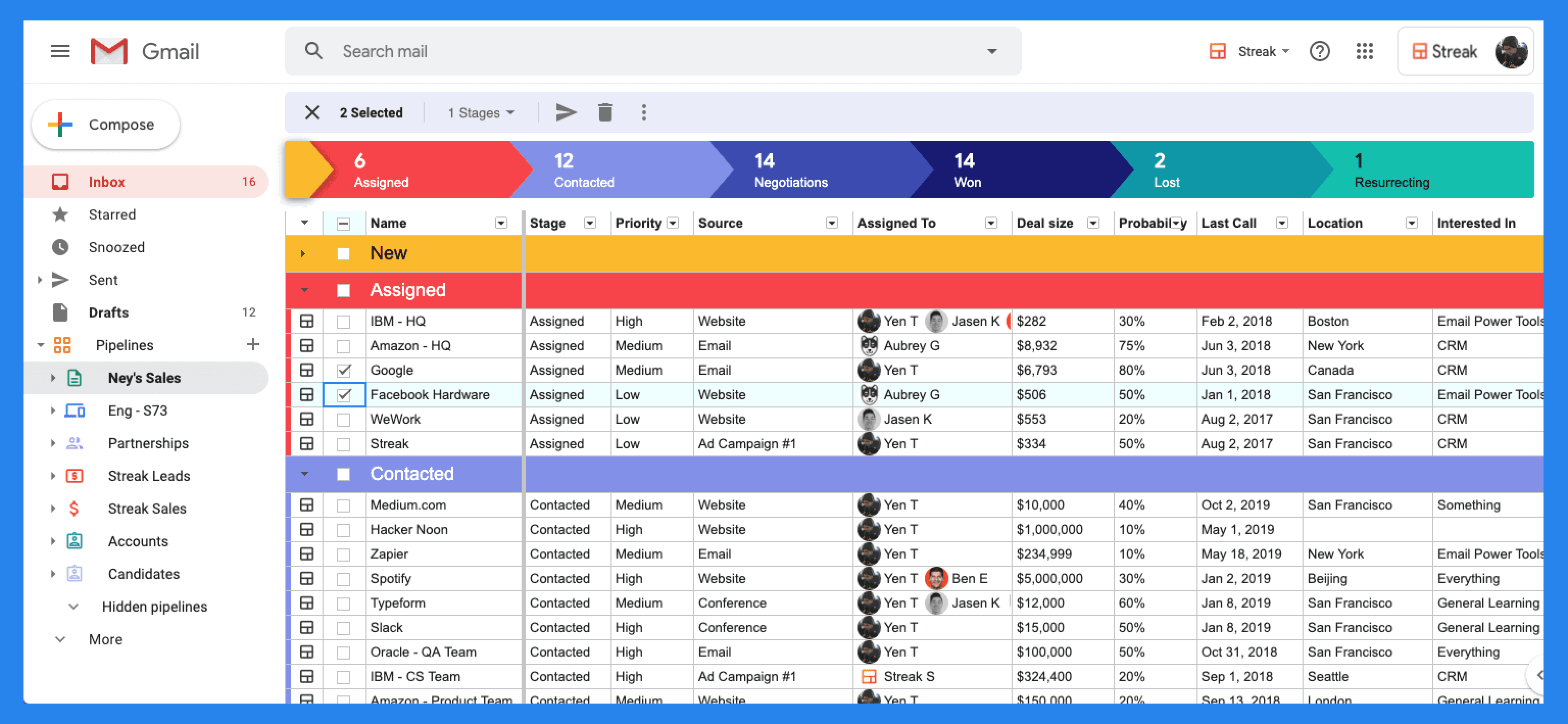Select all boxes in Contacted group checkbox
Viewport: 1568px width, 724px height.
click(344, 474)
